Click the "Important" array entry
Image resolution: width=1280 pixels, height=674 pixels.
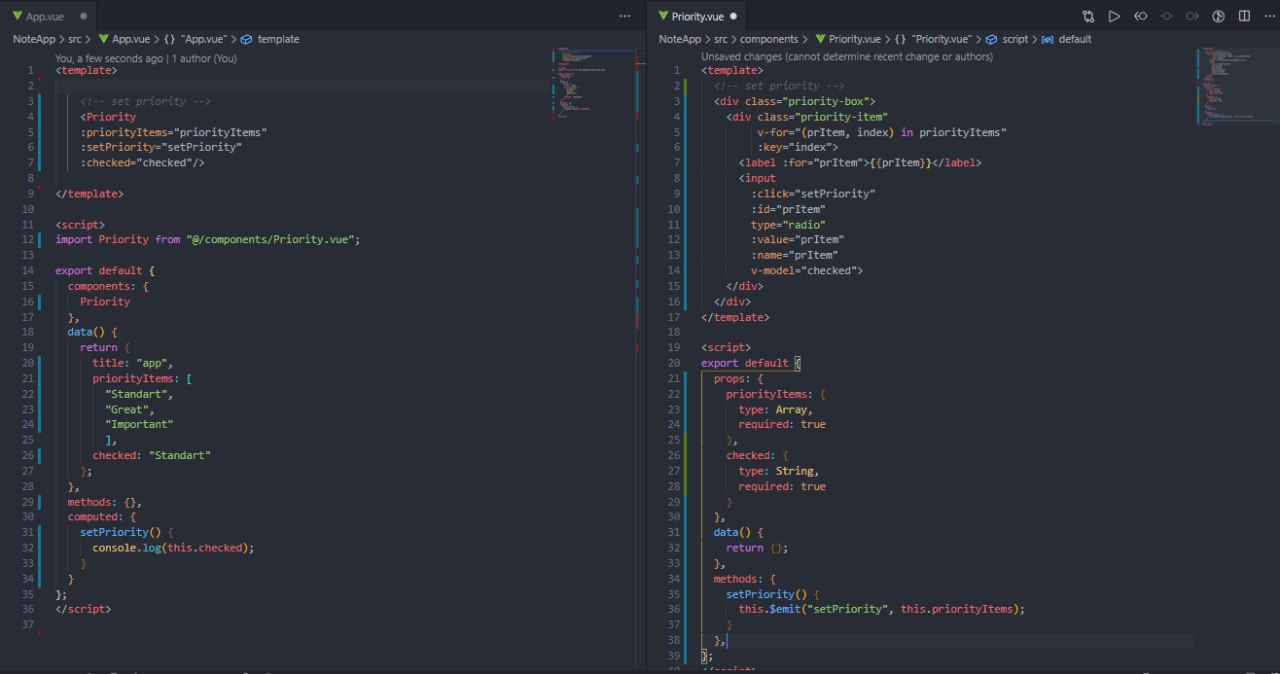pyautogui.click(x=139, y=425)
